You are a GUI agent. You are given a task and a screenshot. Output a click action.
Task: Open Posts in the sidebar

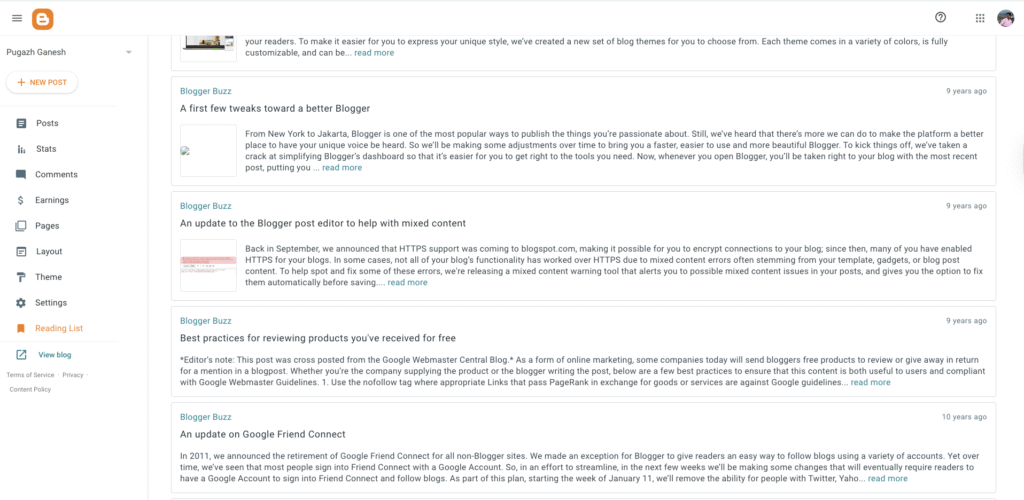click(47, 123)
